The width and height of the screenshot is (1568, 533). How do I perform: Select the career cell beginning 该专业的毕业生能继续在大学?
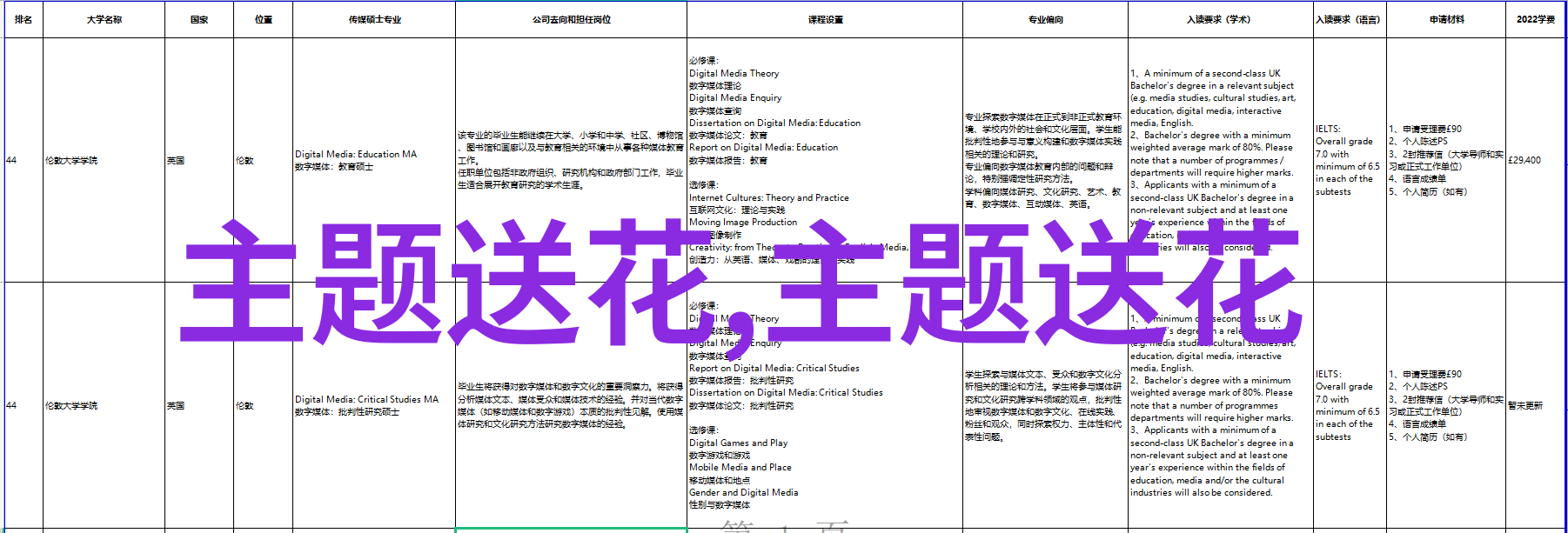pos(571,160)
